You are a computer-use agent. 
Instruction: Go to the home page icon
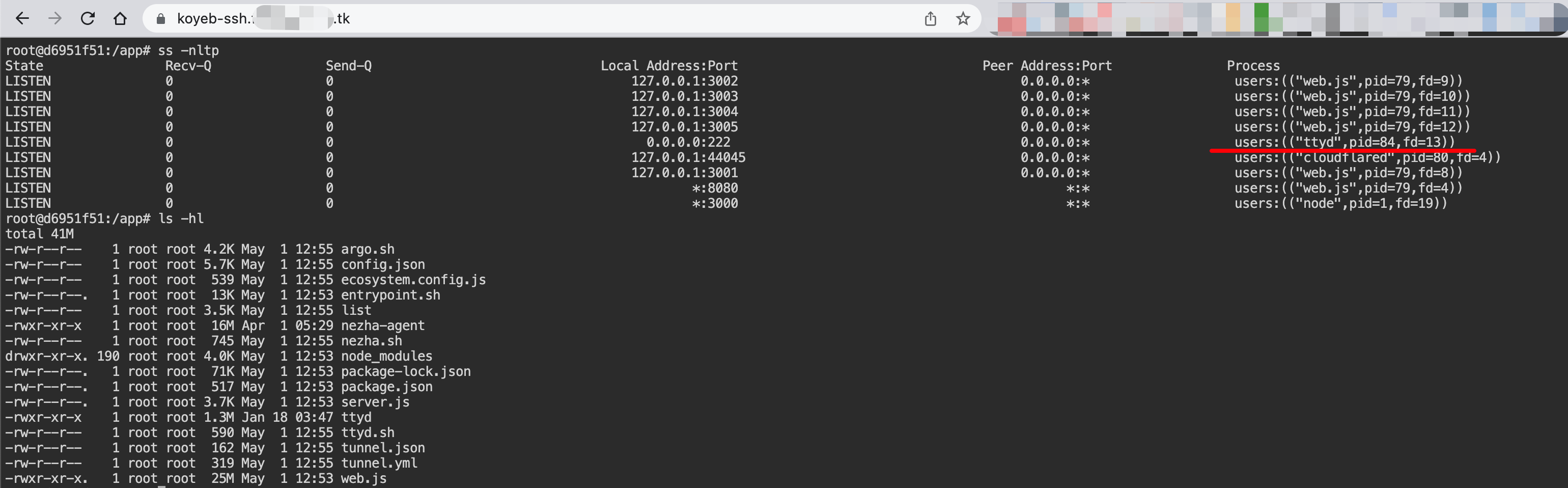(121, 19)
